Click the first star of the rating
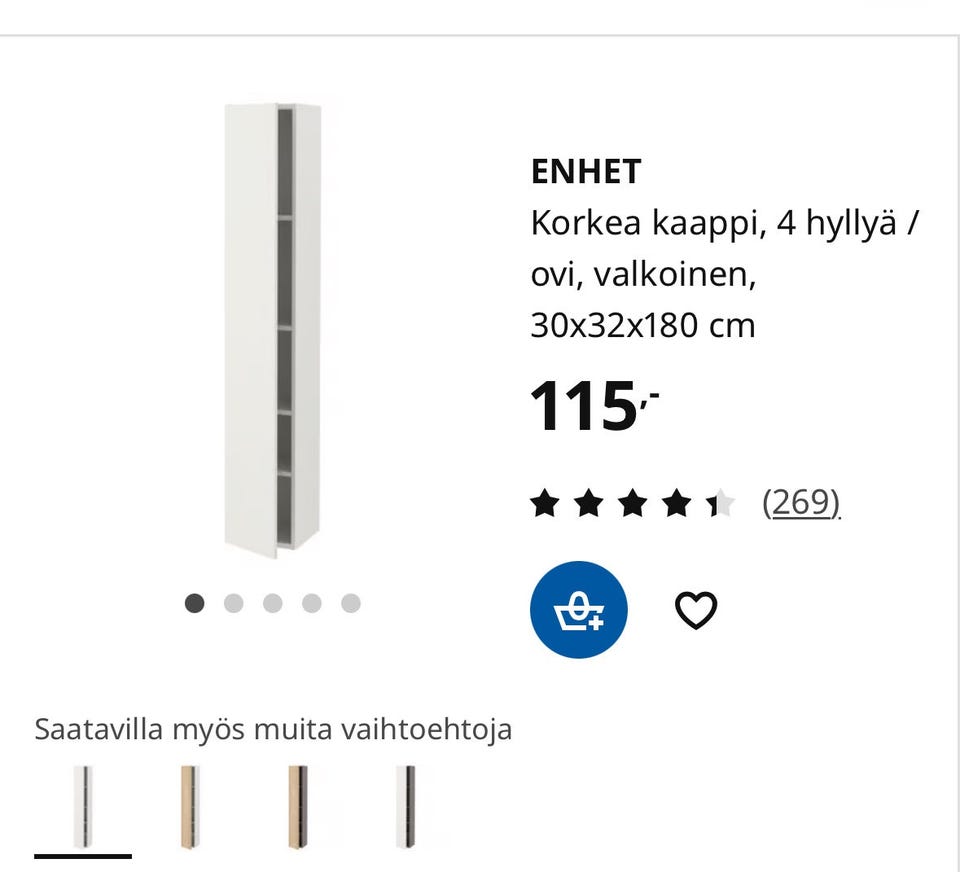 [546, 502]
